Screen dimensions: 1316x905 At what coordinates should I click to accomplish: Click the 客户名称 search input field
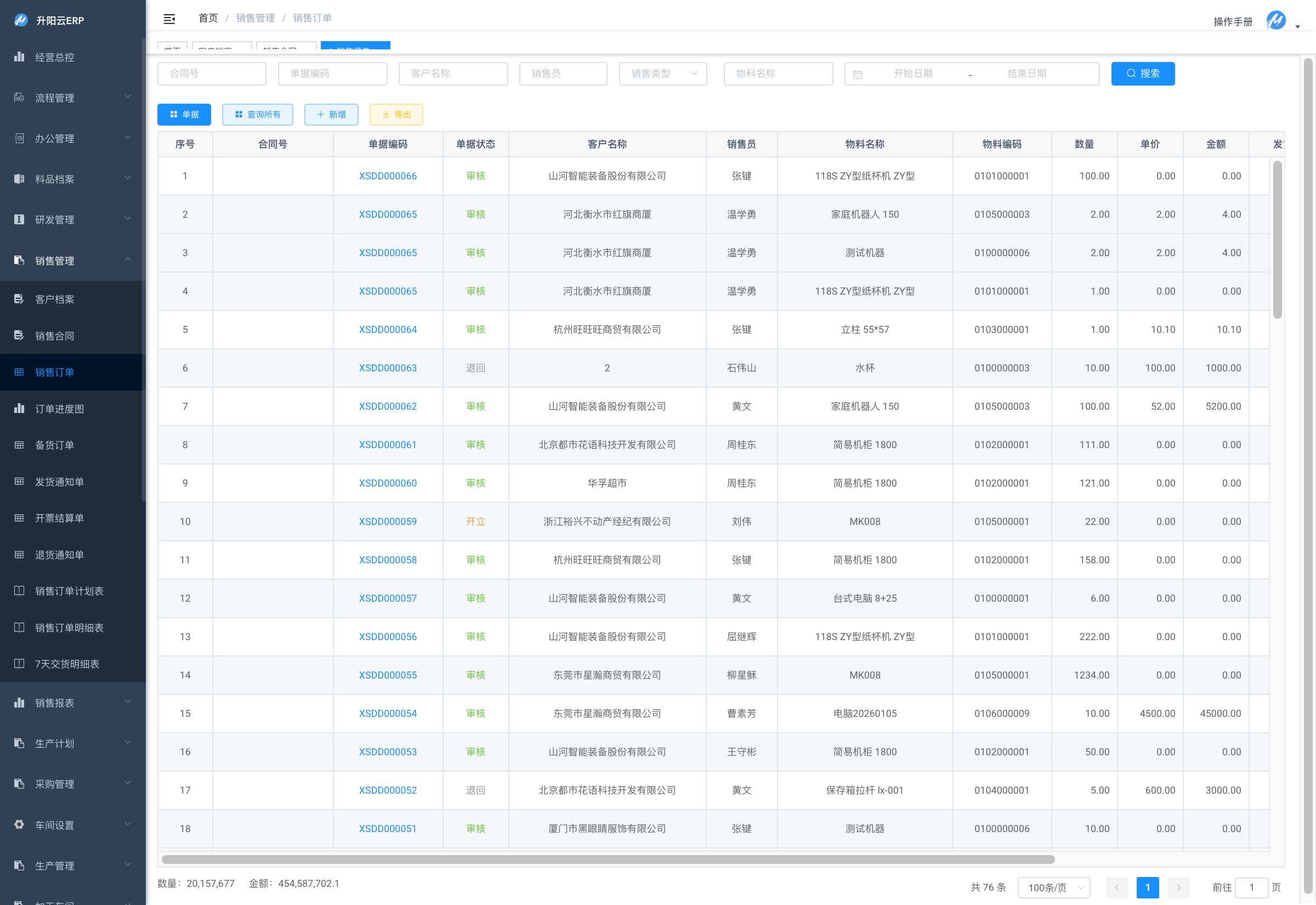coord(453,73)
